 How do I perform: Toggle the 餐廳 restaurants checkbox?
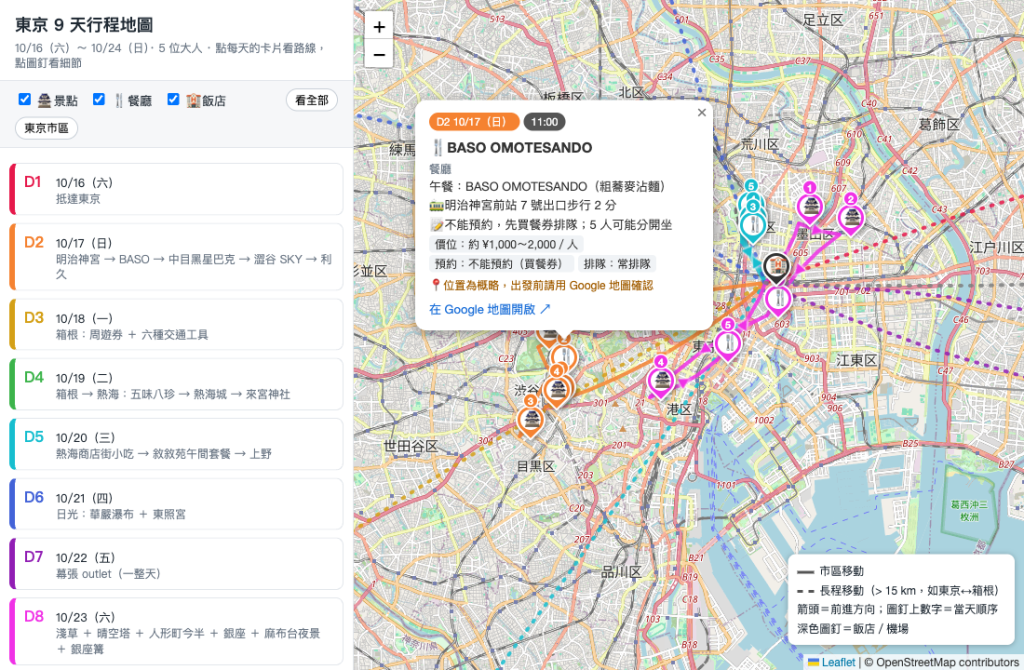99,99
